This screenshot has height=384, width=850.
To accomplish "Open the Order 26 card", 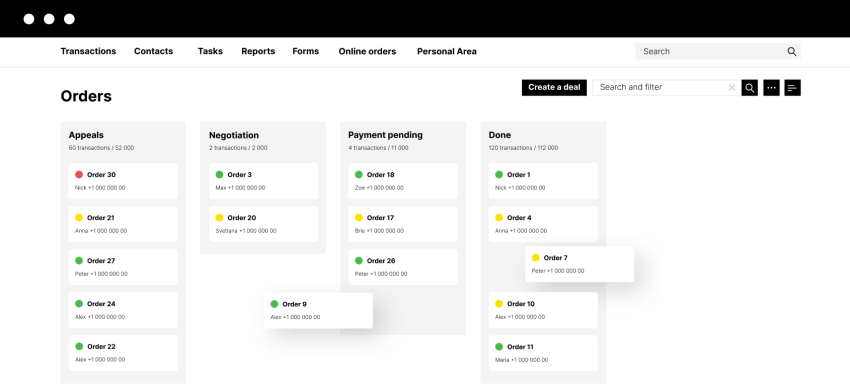I will pos(403,267).
